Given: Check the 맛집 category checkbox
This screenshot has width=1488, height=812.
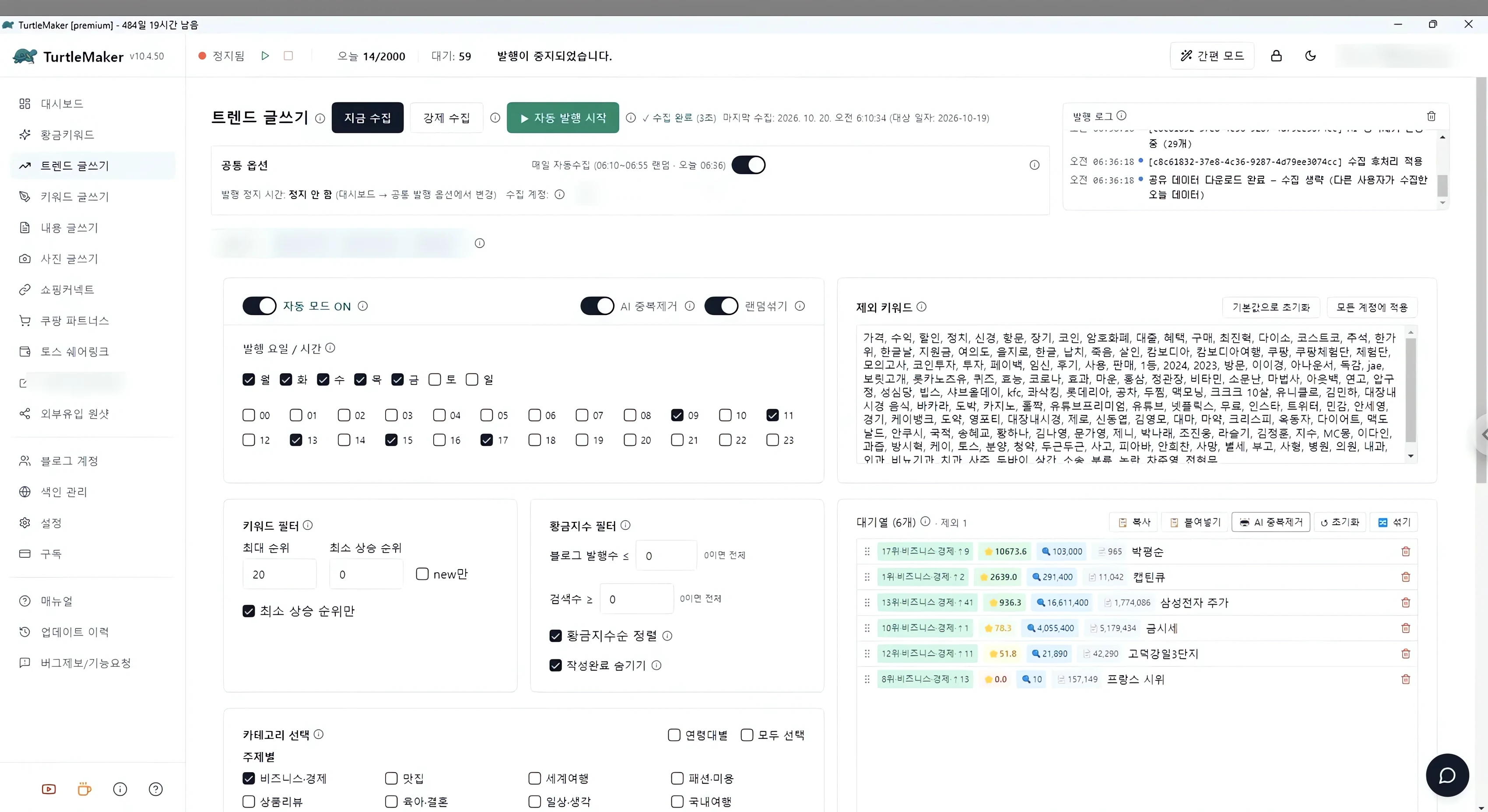Looking at the screenshot, I should [x=391, y=778].
